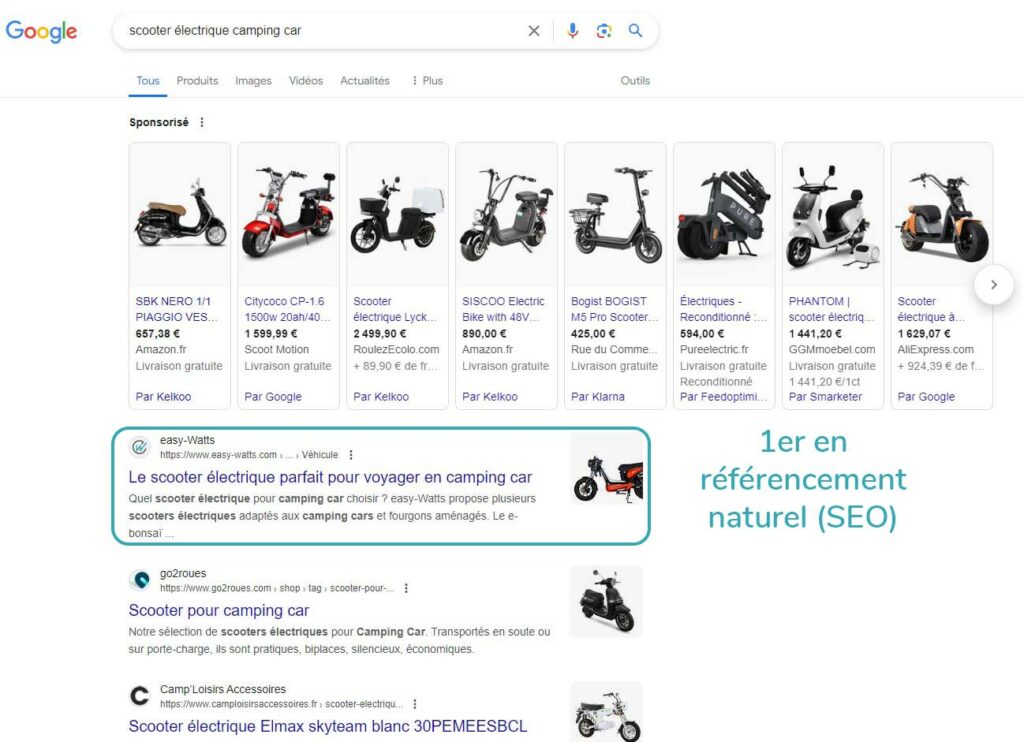Submit search with the magnifying glass icon
The width and height of the screenshot is (1024, 742).
(x=635, y=31)
